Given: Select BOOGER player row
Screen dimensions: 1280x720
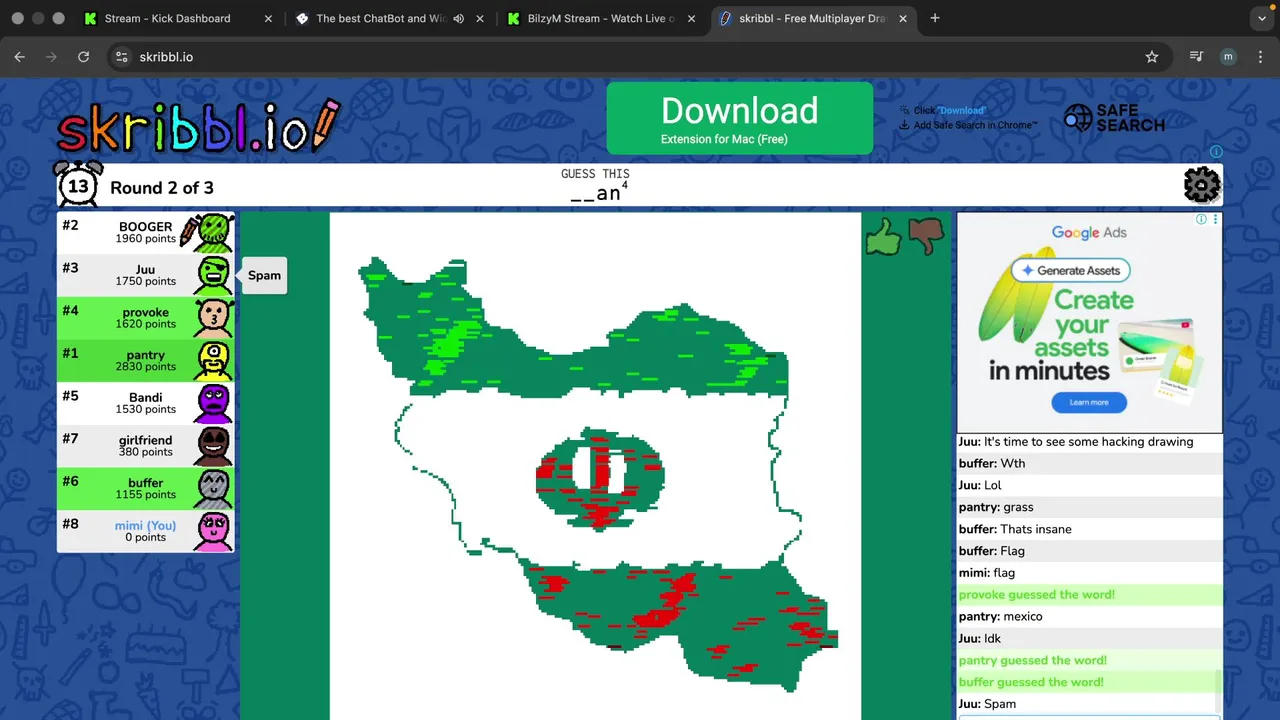Looking at the screenshot, I should 146,232.
